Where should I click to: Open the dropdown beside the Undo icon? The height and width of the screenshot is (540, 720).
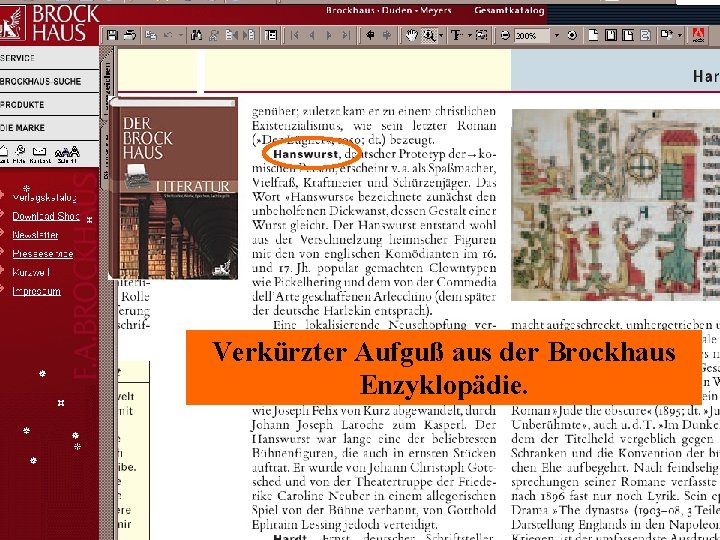(180, 35)
